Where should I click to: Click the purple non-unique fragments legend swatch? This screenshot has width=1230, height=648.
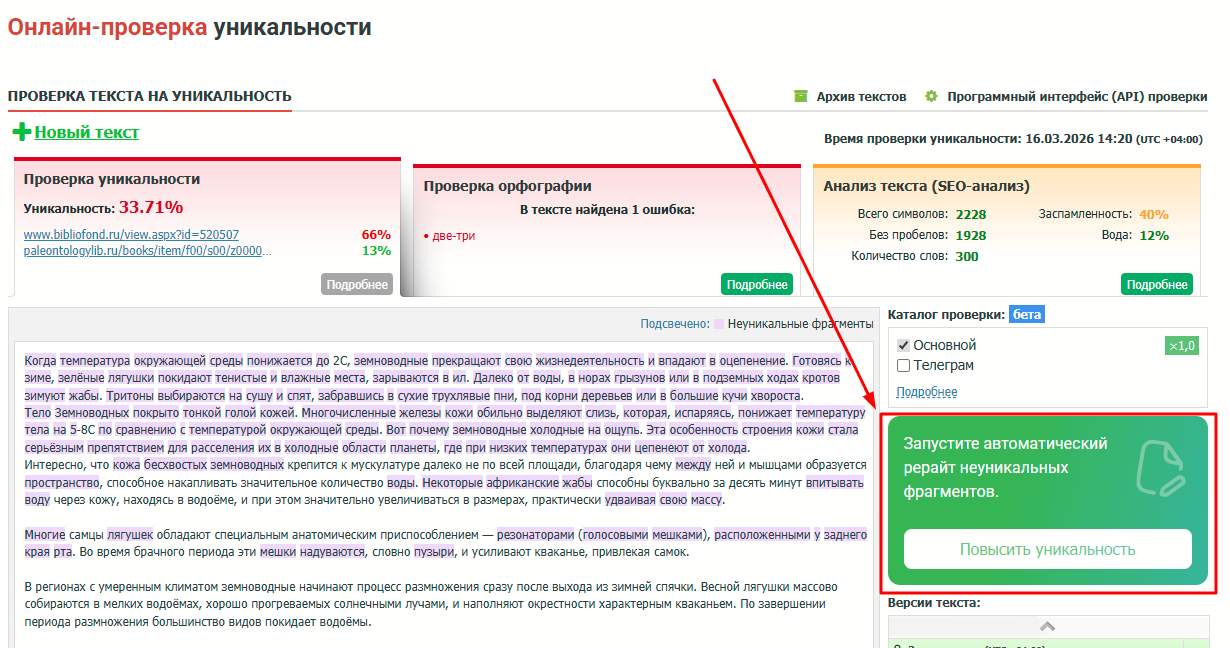718,324
